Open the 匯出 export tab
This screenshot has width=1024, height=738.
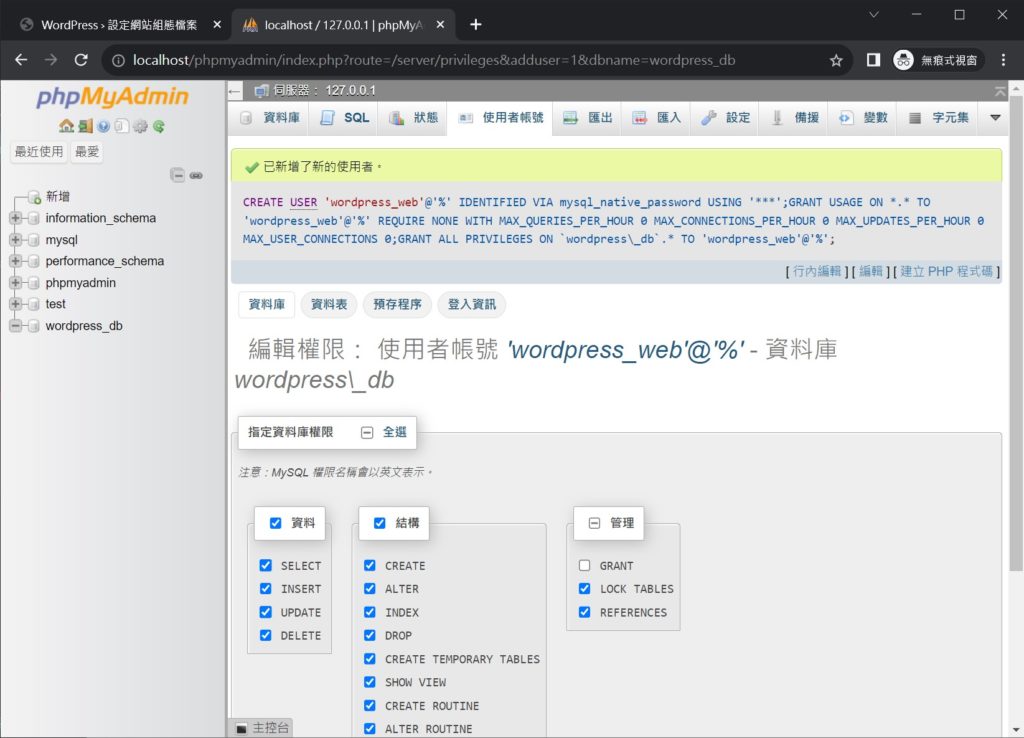(x=588, y=118)
